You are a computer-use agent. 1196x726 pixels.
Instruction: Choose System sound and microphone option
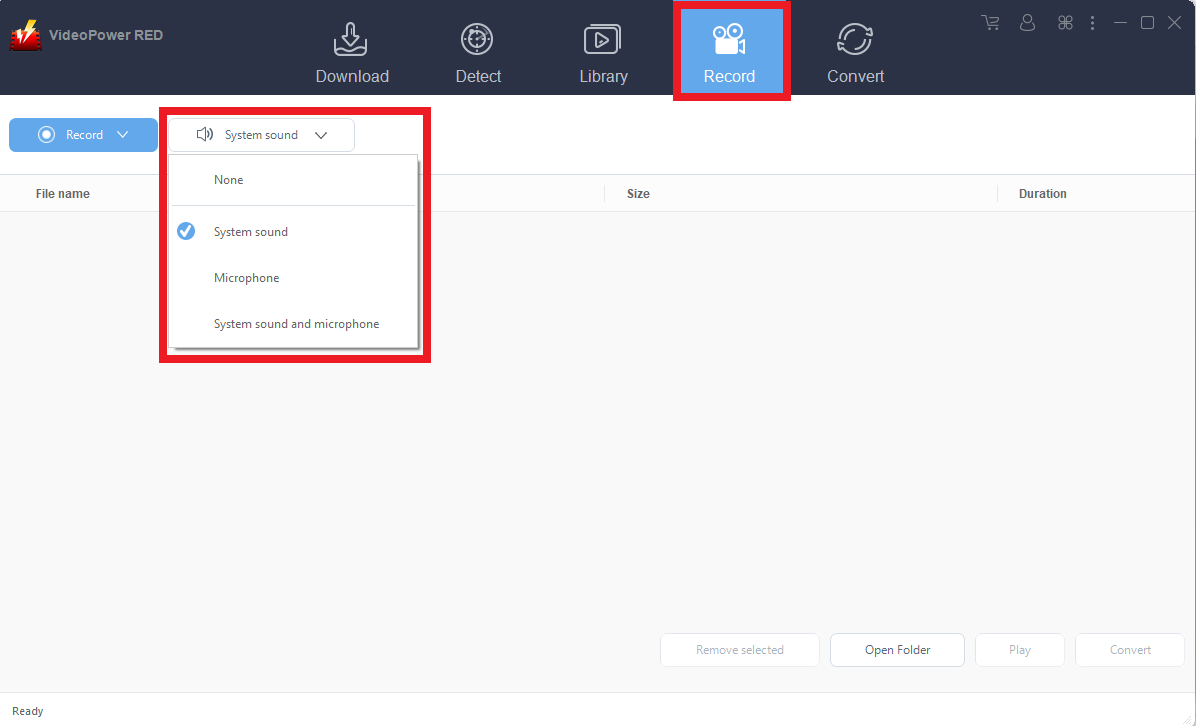point(293,324)
